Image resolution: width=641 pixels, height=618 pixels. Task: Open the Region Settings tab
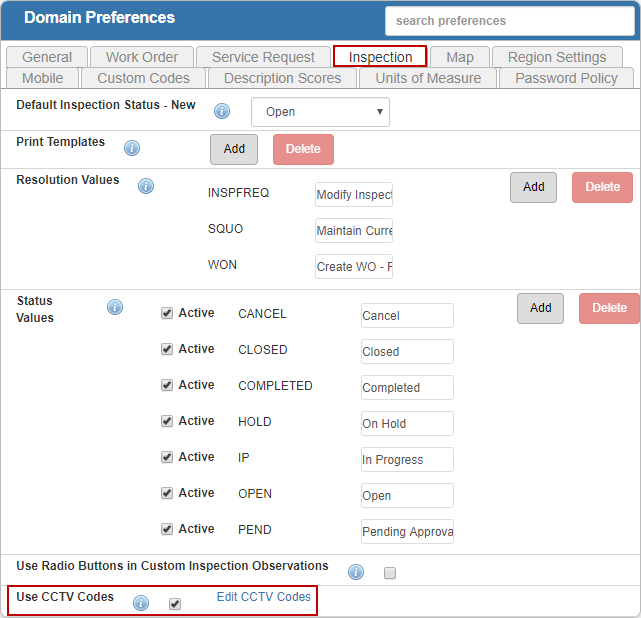pos(557,57)
